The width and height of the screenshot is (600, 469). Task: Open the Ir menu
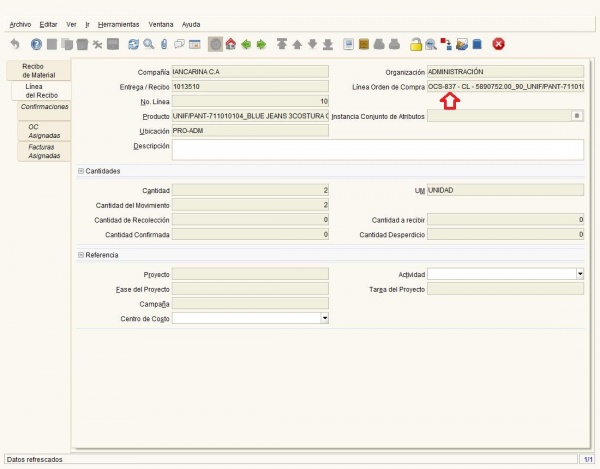[x=87, y=24]
